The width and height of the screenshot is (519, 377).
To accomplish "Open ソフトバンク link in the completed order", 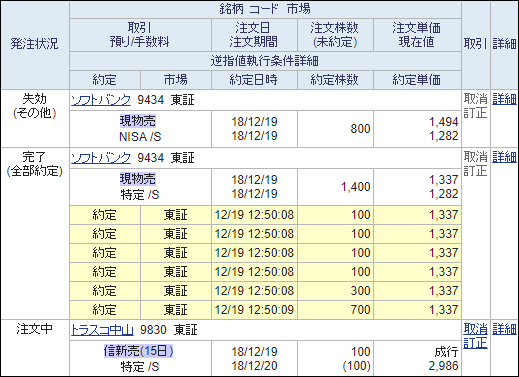I will [101, 158].
